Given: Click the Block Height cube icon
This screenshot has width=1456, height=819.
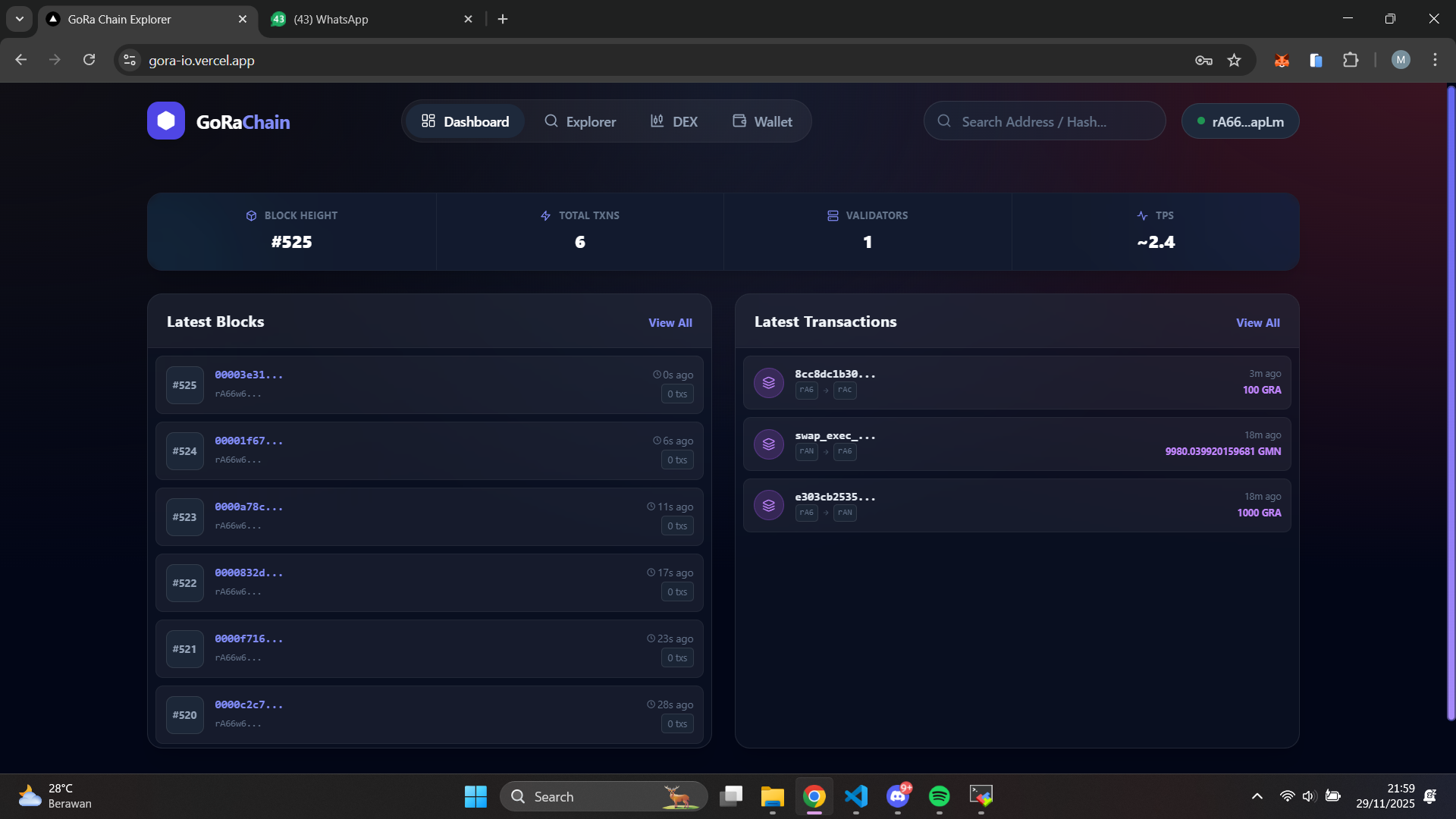Looking at the screenshot, I should (x=250, y=215).
